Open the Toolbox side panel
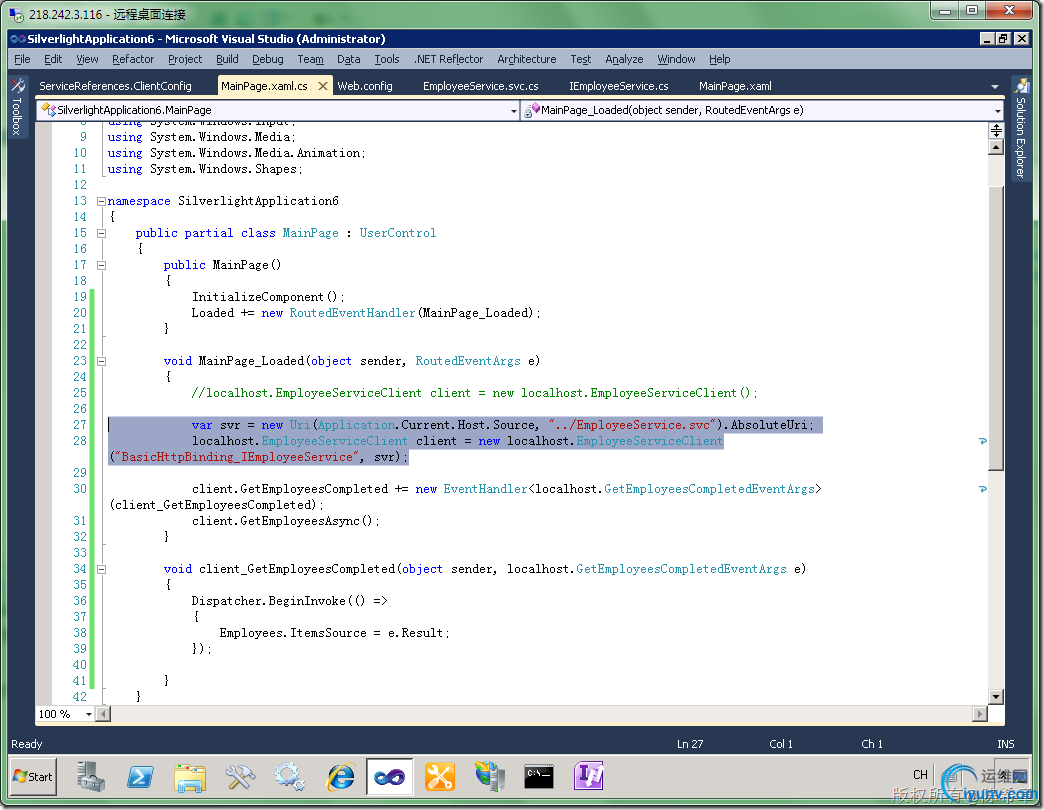Screen dimensions: 1044x810 [x=18, y=106]
